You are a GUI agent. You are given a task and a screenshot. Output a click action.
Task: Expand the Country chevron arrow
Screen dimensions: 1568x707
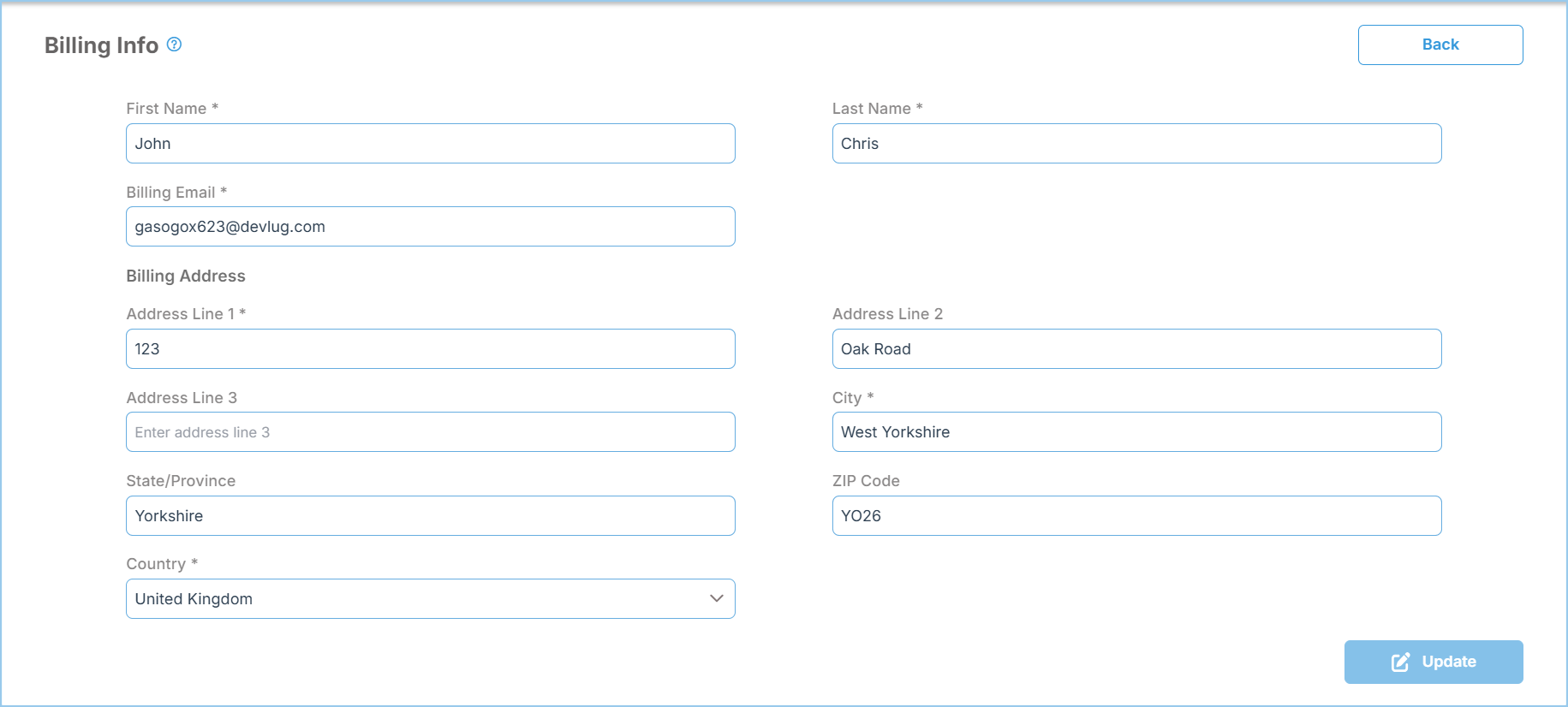(716, 598)
